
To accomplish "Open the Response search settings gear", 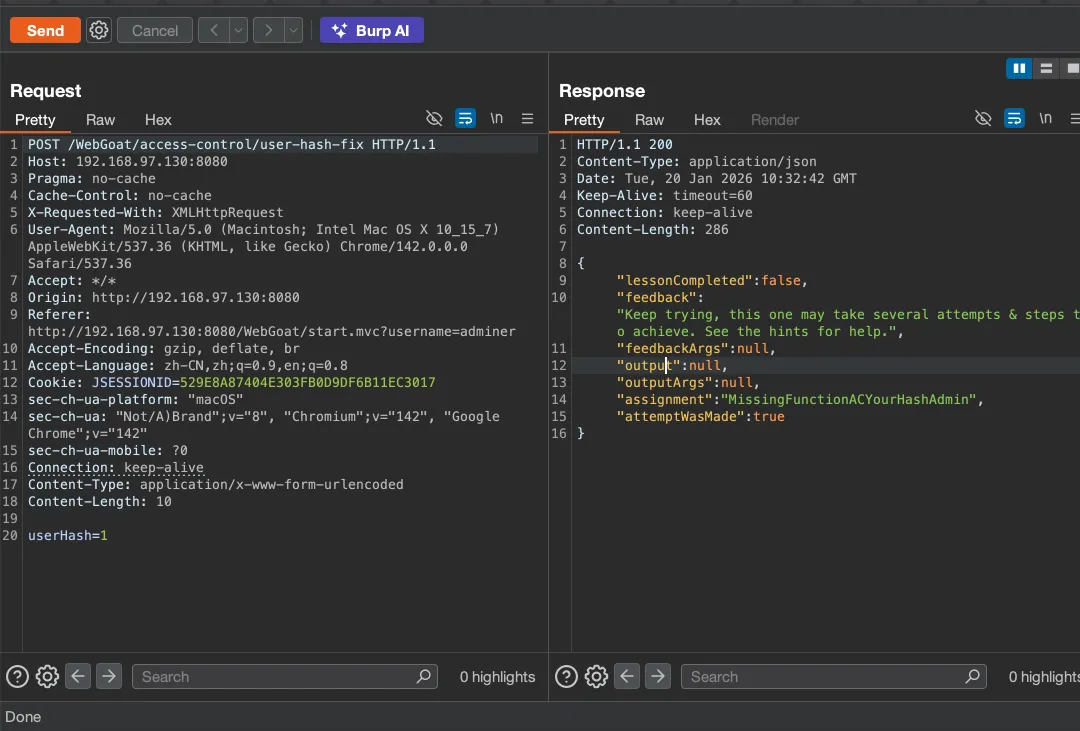I will 596,677.
